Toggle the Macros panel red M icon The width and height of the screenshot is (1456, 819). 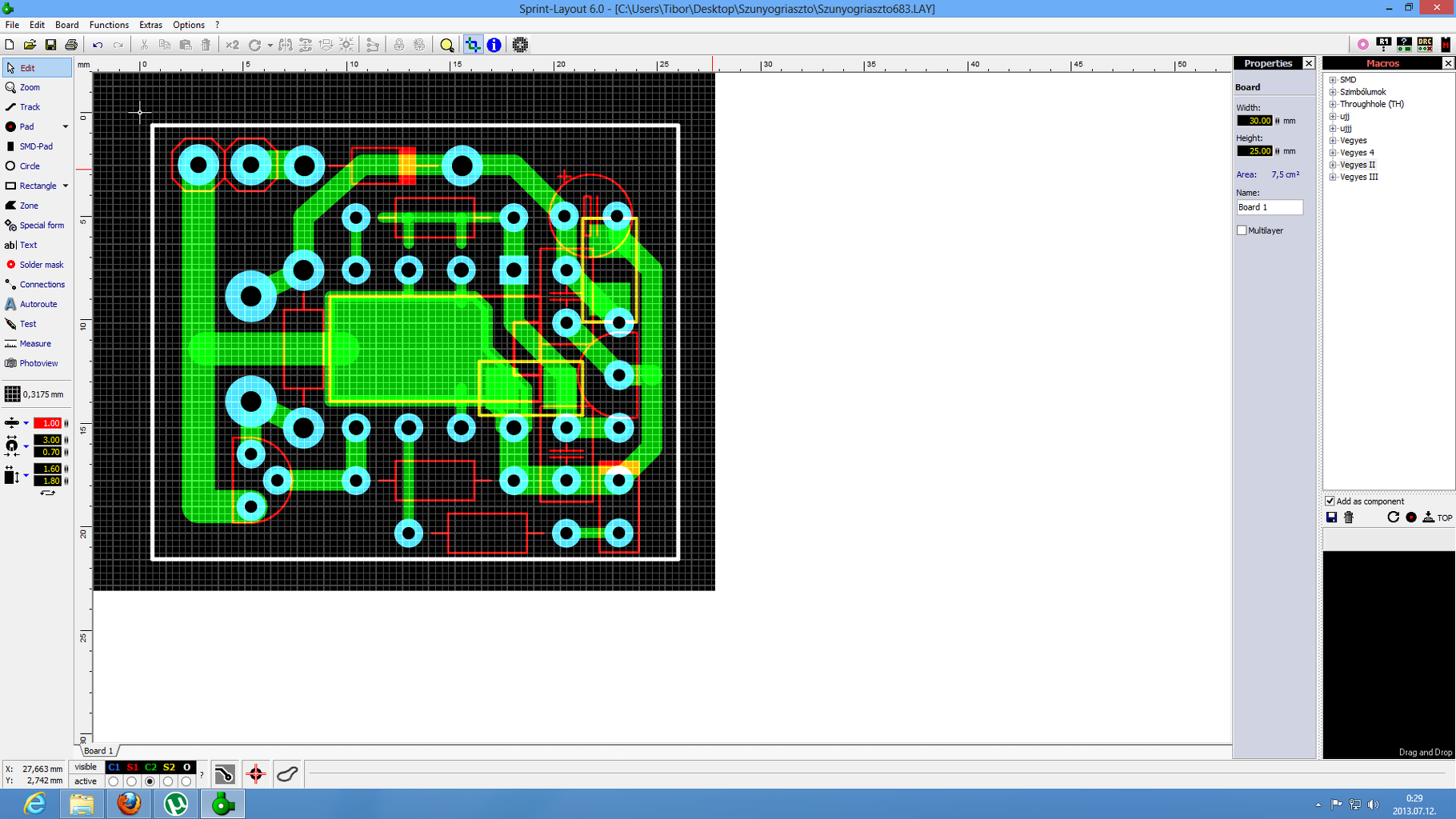[x=1446, y=45]
